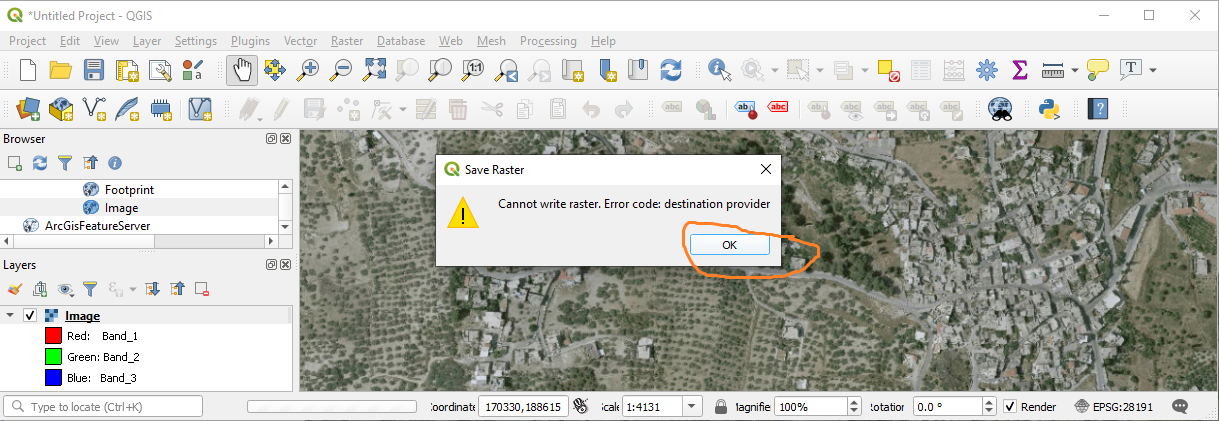Click Zoom Last icon
Viewport: 1219px width, 421px height.
[x=506, y=70]
